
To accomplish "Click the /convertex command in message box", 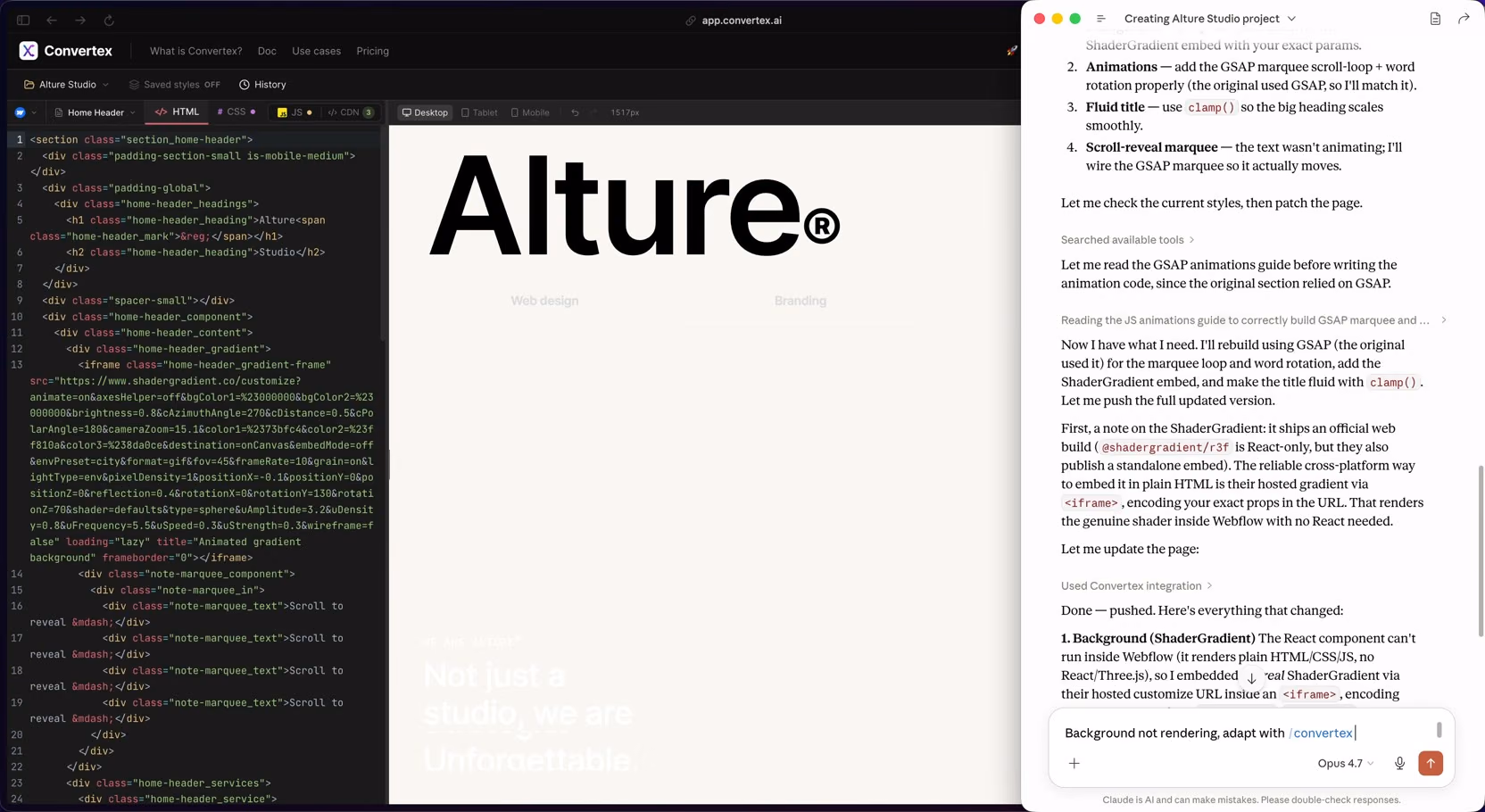I will 1321,733.
